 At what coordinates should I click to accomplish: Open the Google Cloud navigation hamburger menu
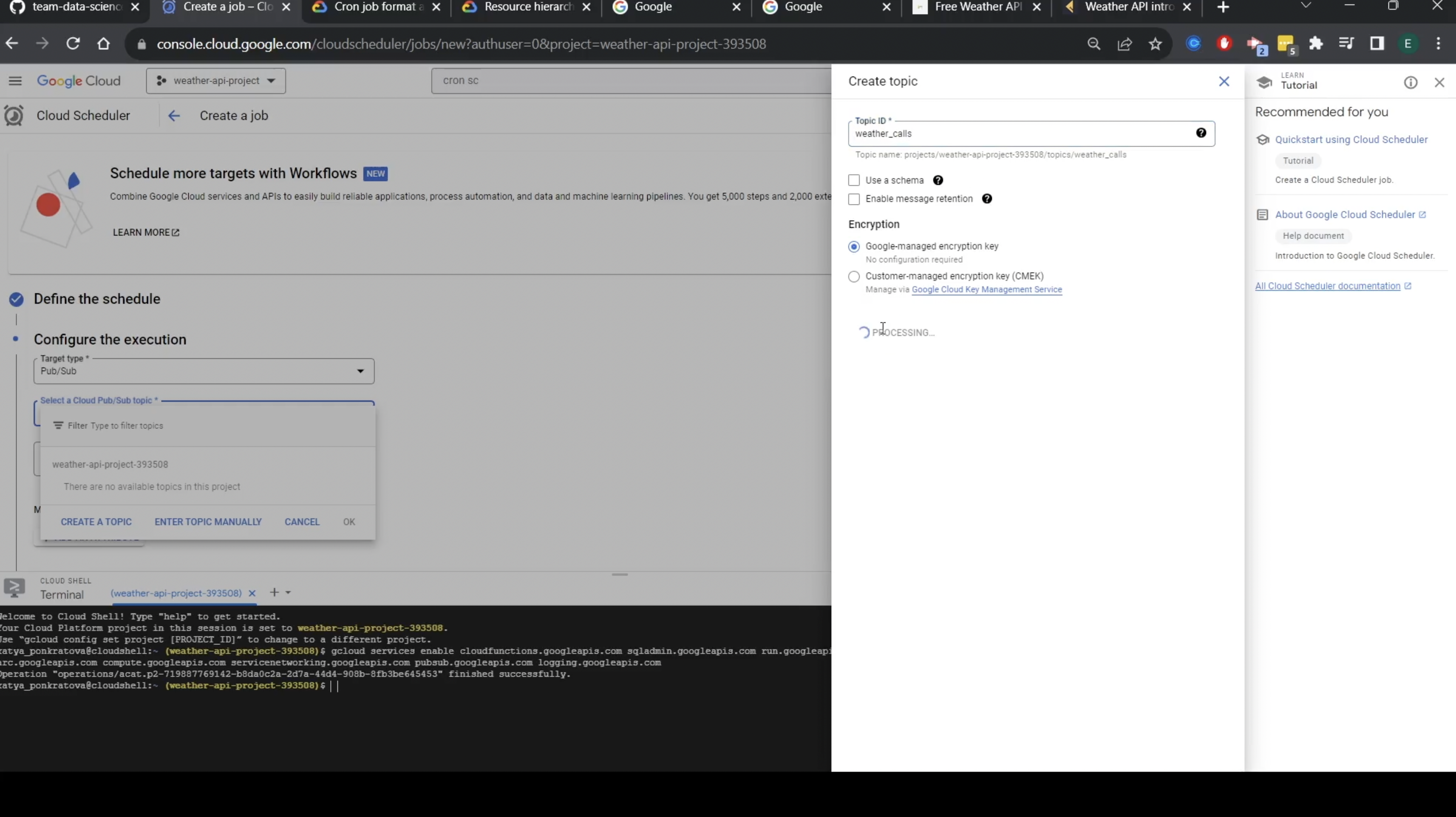(x=15, y=81)
